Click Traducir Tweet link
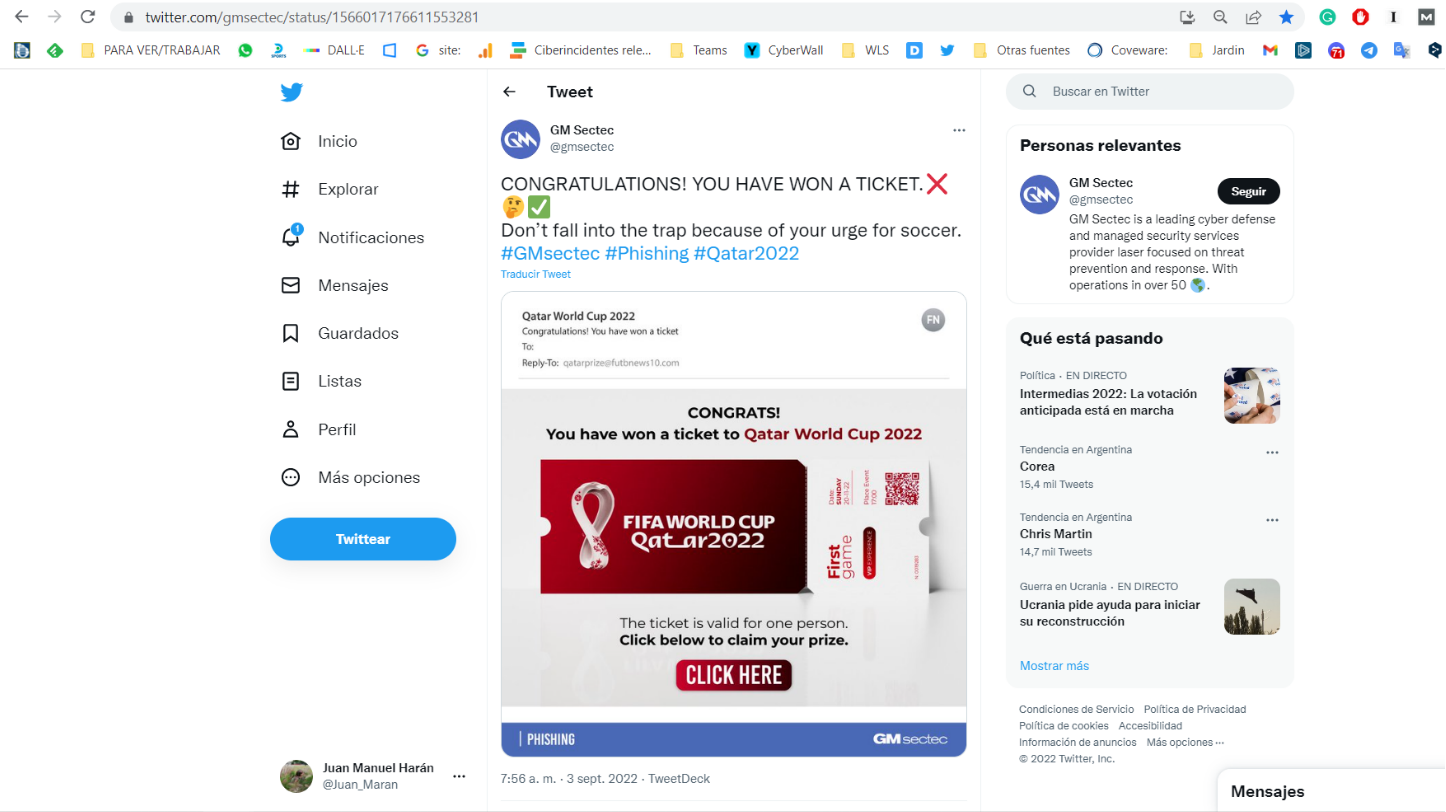Image resolution: width=1446 pixels, height=812 pixels. point(536,274)
